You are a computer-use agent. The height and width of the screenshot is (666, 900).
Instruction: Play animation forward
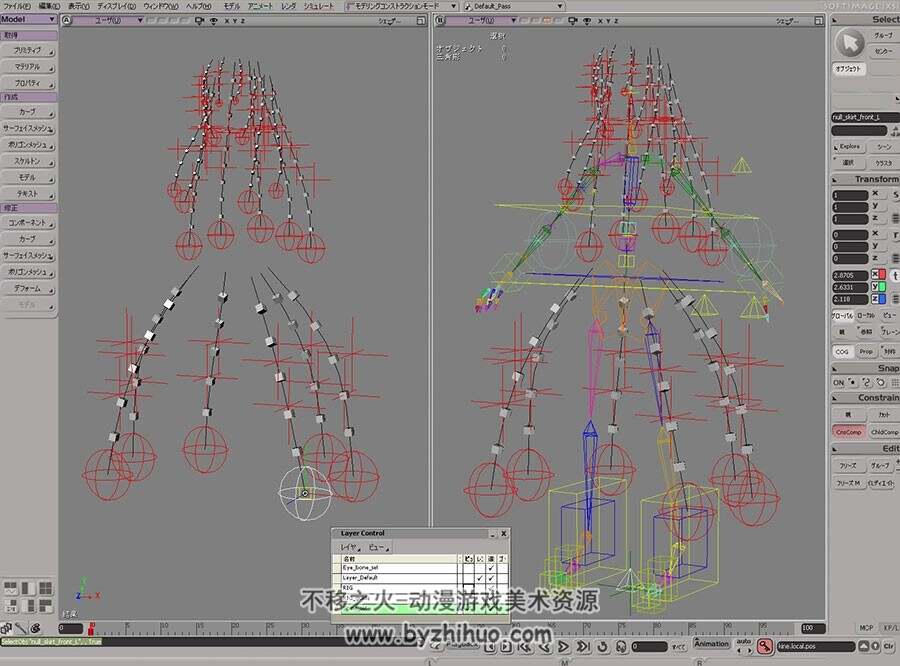(x=564, y=647)
